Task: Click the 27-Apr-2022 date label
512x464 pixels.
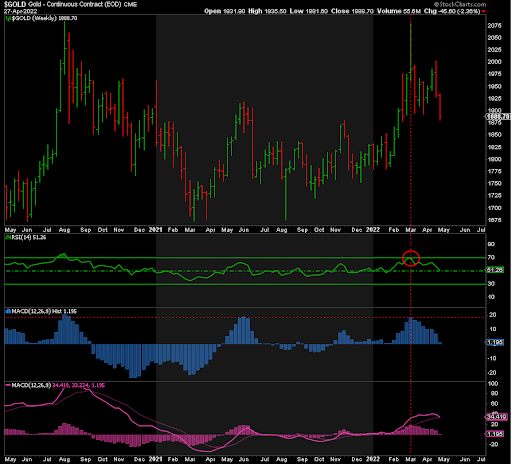Action: pos(20,11)
